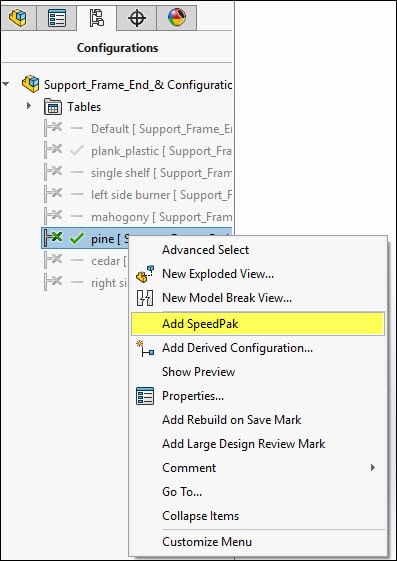Click the New Exploded View icon
The width and height of the screenshot is (397, 561).
tap(145, 274)
